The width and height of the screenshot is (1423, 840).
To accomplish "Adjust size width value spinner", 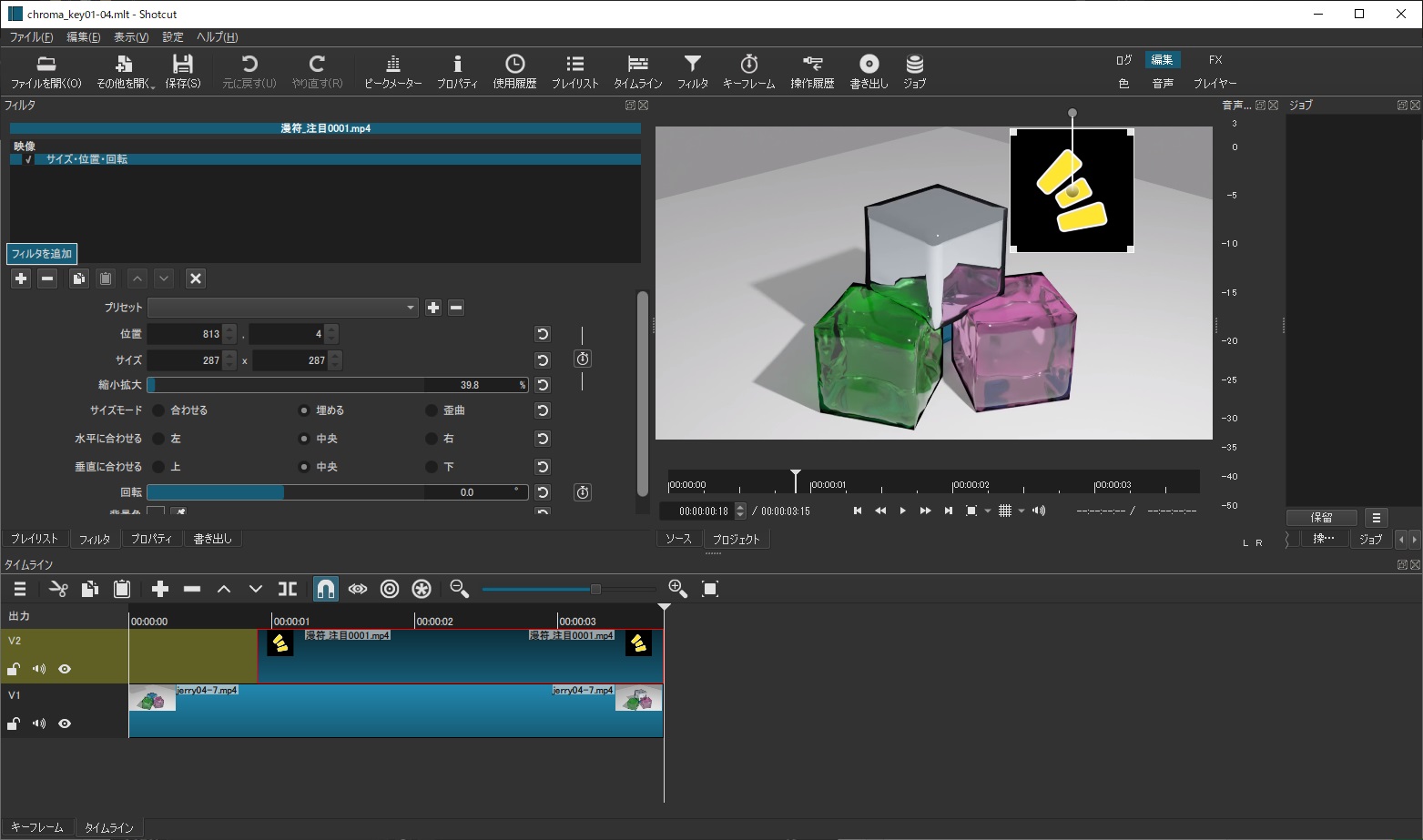I will click(x=229, y=360).
